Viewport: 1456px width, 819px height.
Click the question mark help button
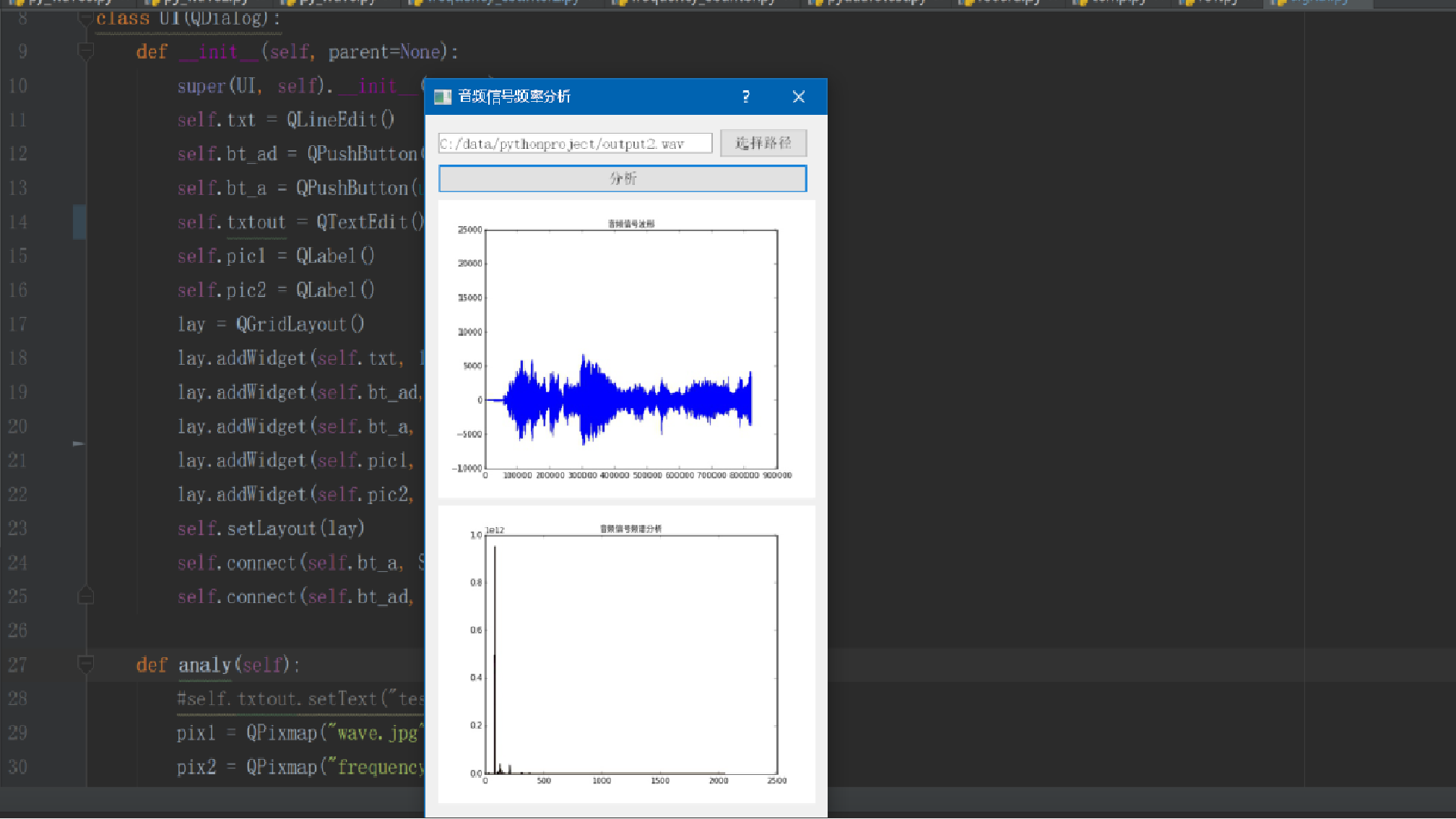point(746,97)
